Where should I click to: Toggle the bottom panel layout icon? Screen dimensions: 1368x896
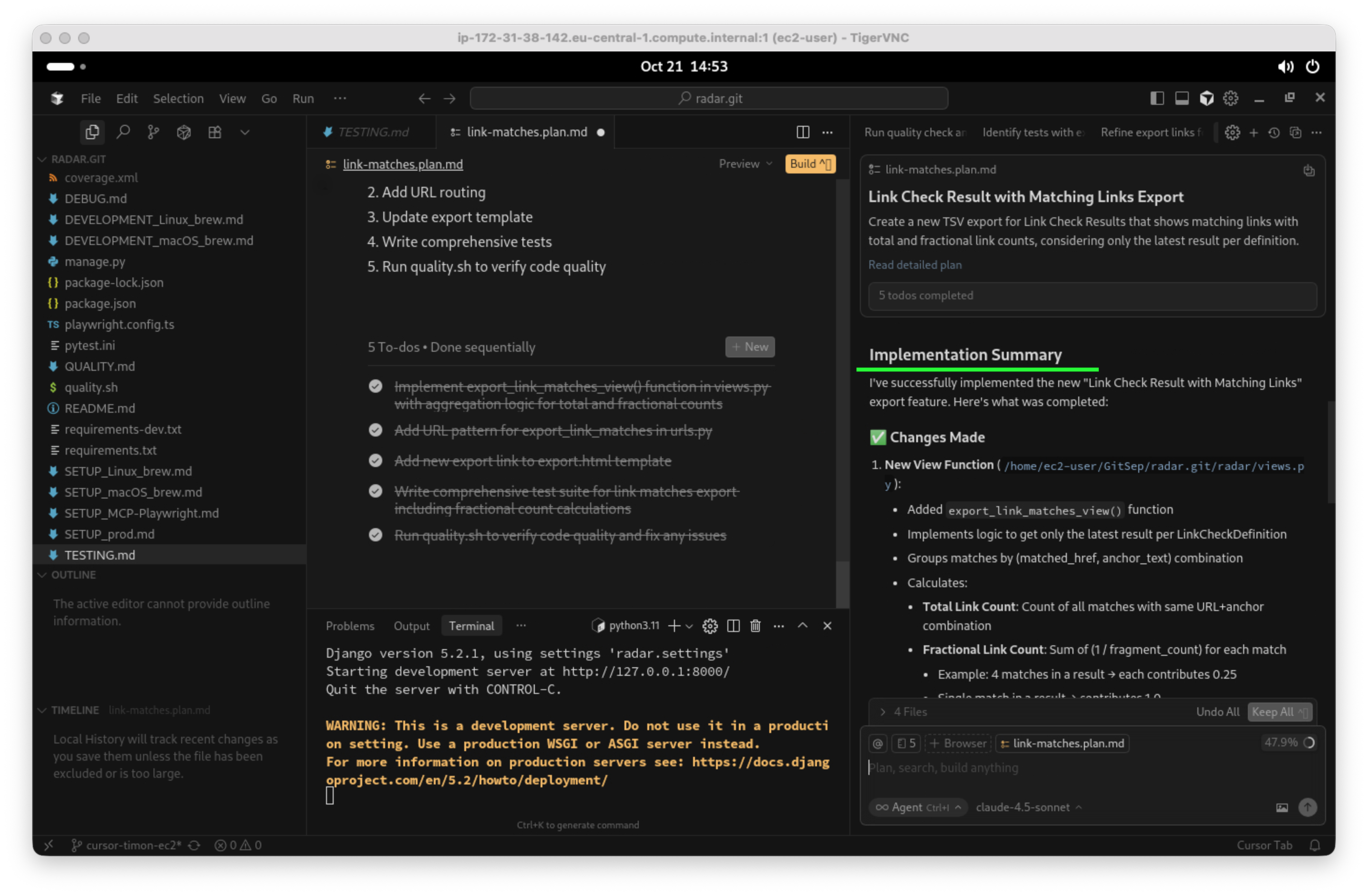[x=1182, y=98]
